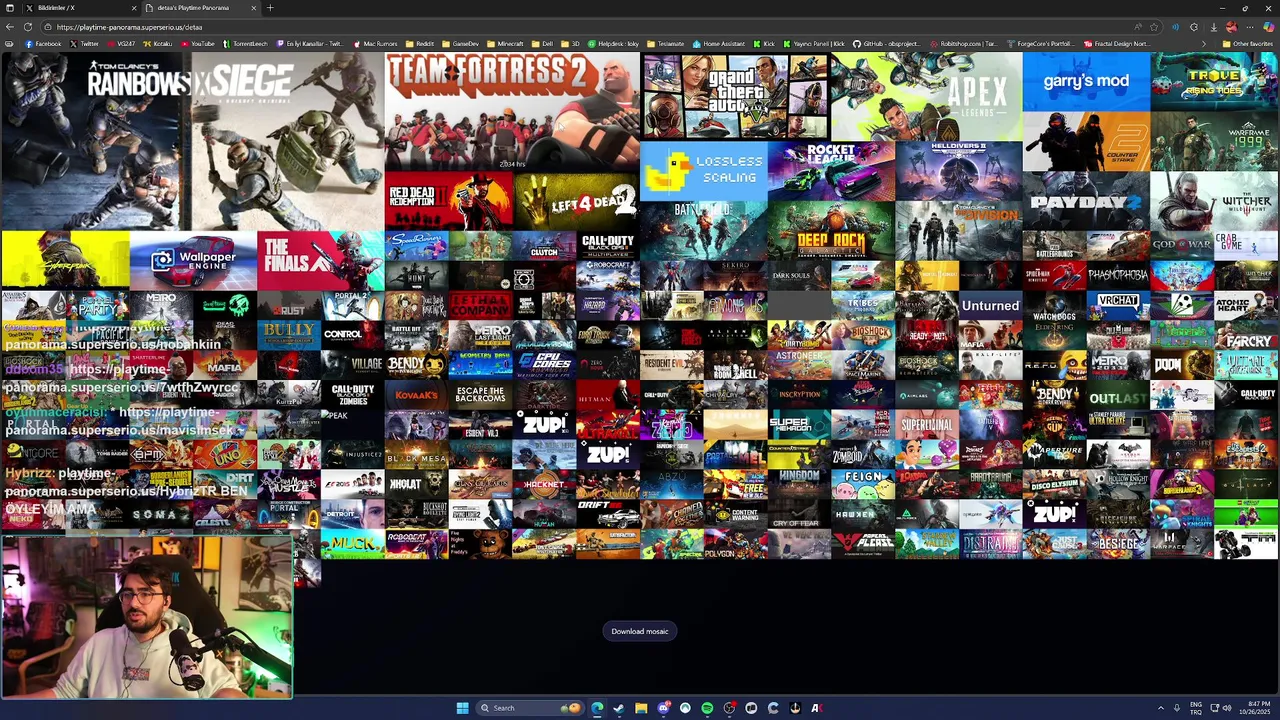Click the Lossless Scaling duck tile
1280x720 pixels.
(x=703, y=171)
